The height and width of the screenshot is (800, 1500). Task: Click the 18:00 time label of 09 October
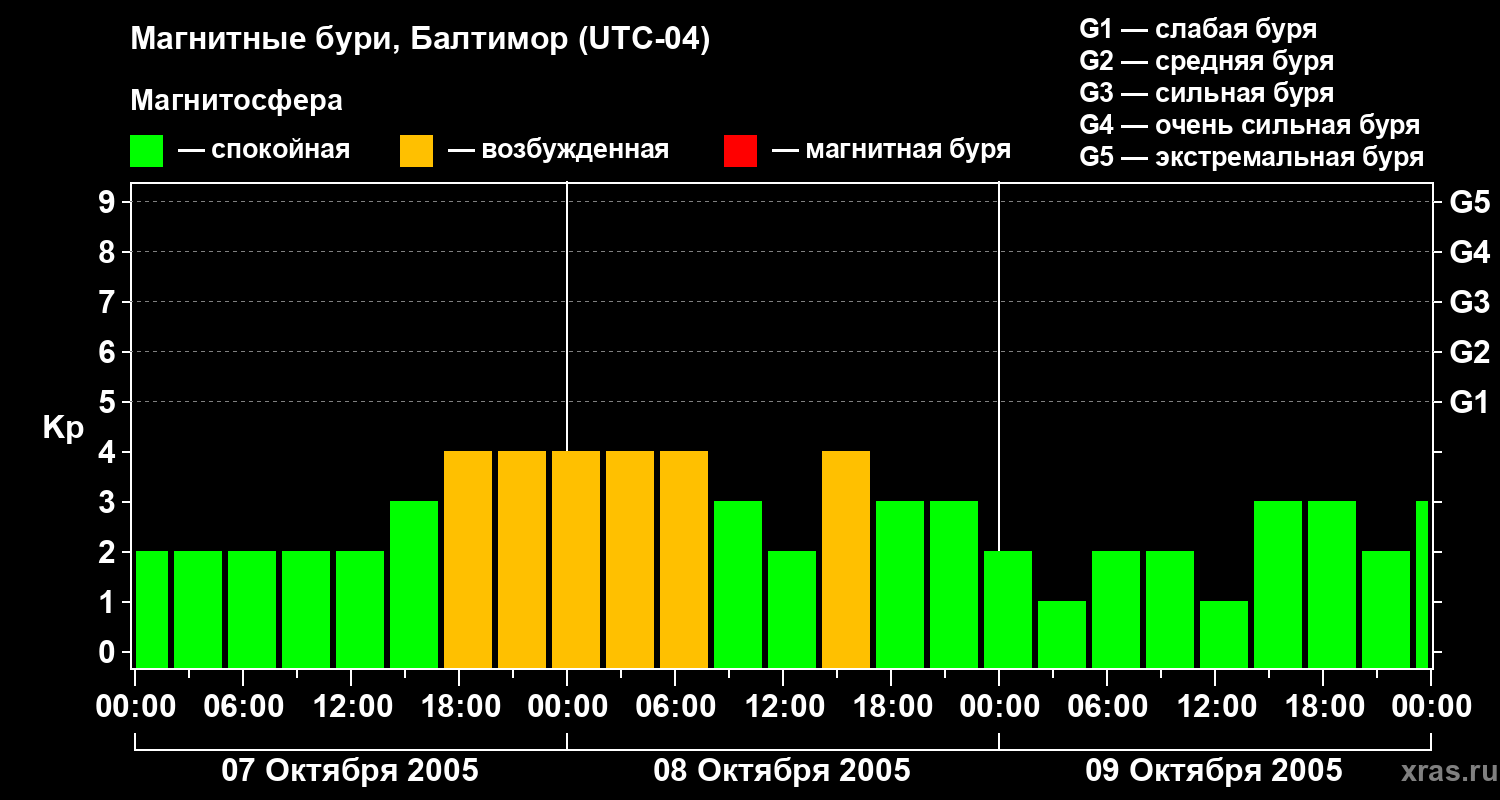pyautogui.click(x=1323, y=706)
